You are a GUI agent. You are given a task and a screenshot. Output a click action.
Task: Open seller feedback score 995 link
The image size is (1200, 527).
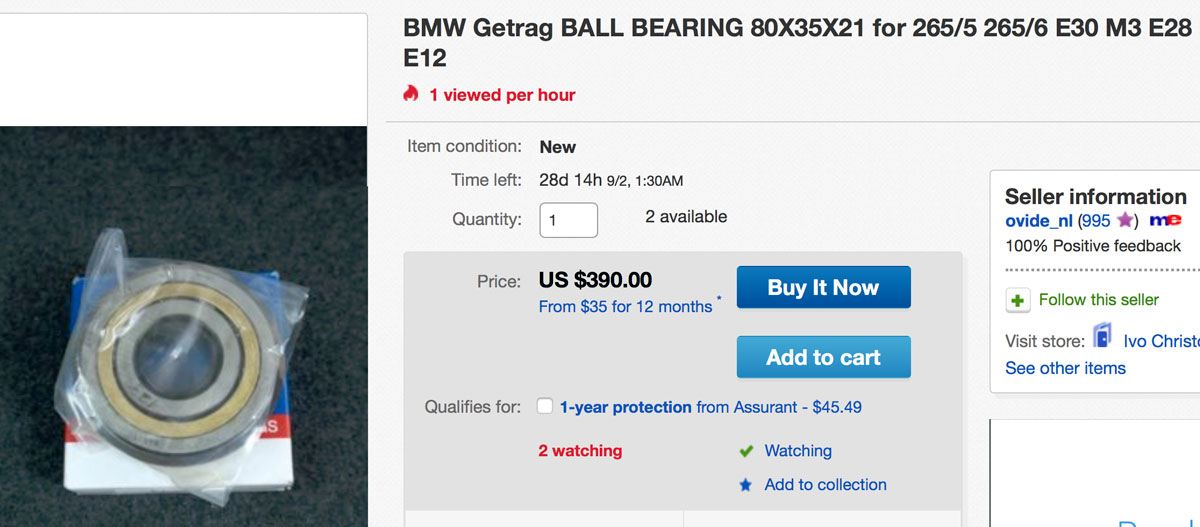[1095, 220]
